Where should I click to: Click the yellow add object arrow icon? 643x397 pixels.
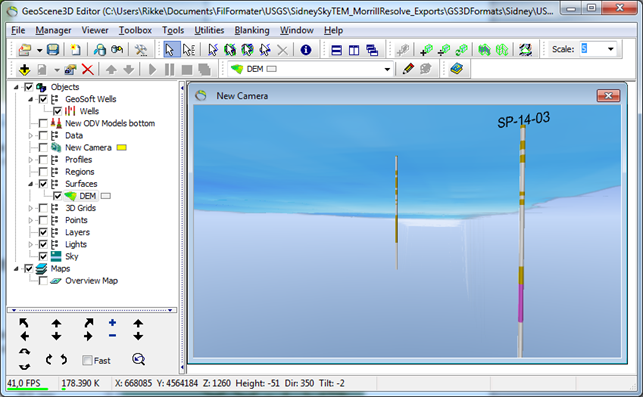24,69
